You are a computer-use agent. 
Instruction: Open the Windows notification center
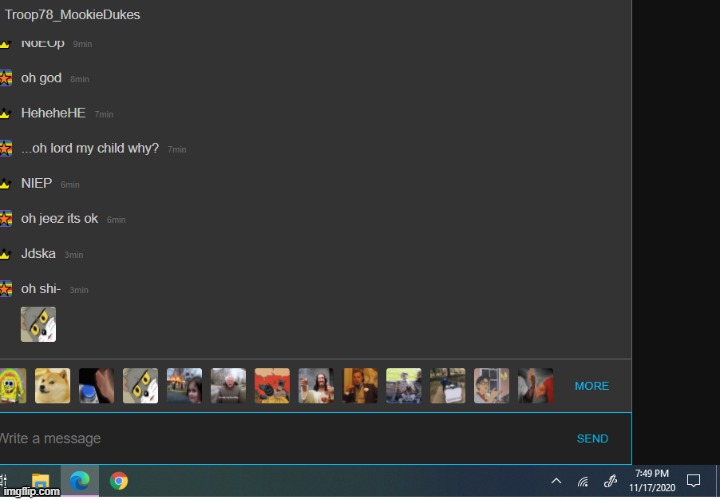pos(693,481)
